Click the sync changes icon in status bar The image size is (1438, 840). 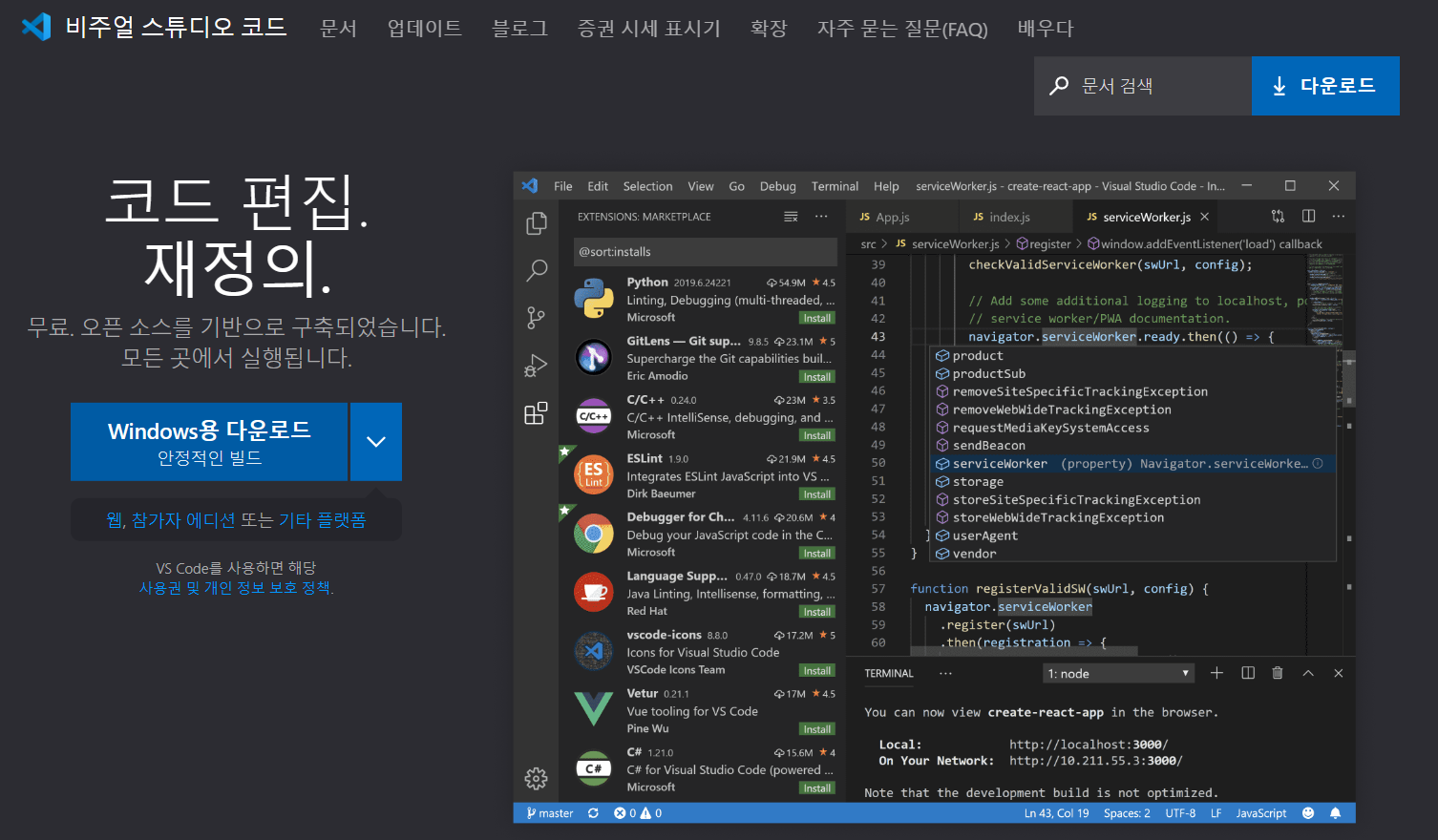click(x=593, y=813)
